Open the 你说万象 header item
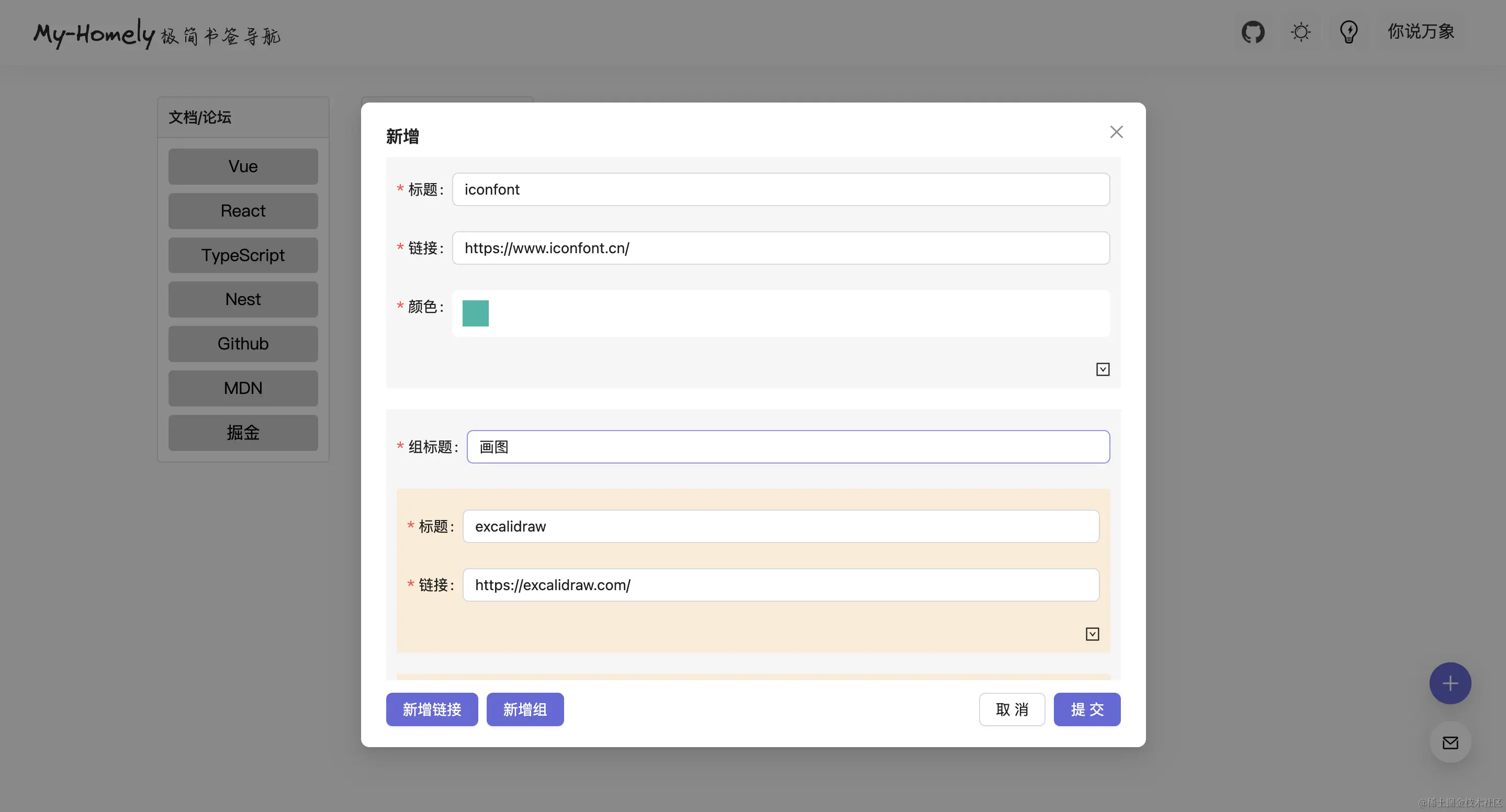Screen dimensions: 1506x812 click(1421, 31)
